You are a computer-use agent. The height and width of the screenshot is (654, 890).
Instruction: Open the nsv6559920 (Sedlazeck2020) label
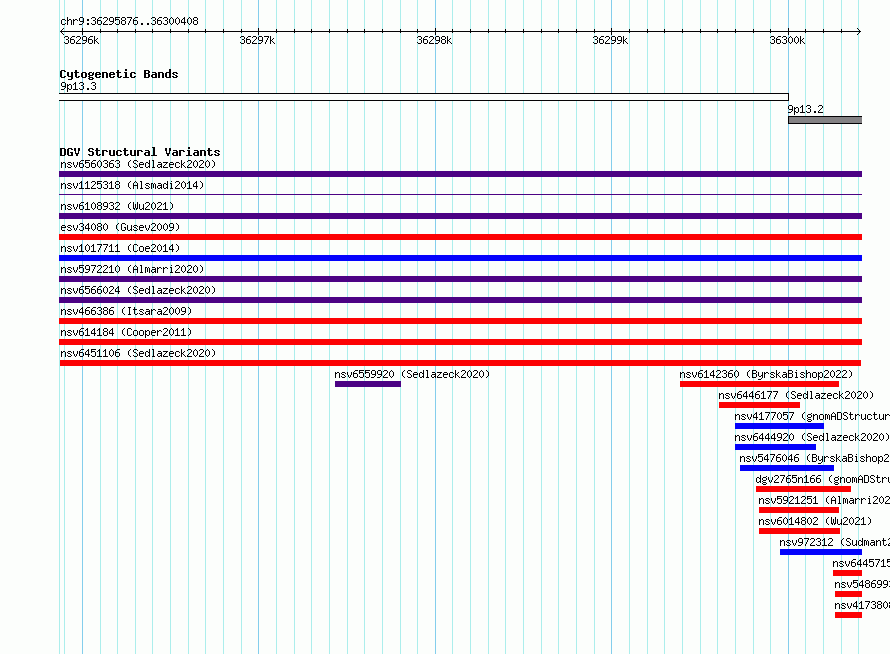(x=412, y=374)
